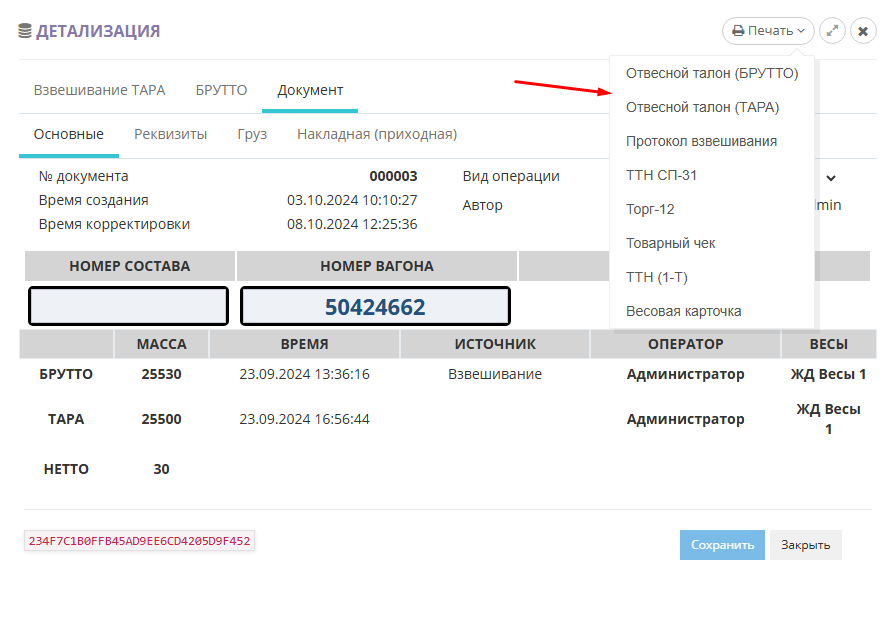Screen dimensions: 896x618
Task: Close the Детализация dialog with X icon
Action: (863, 31)
